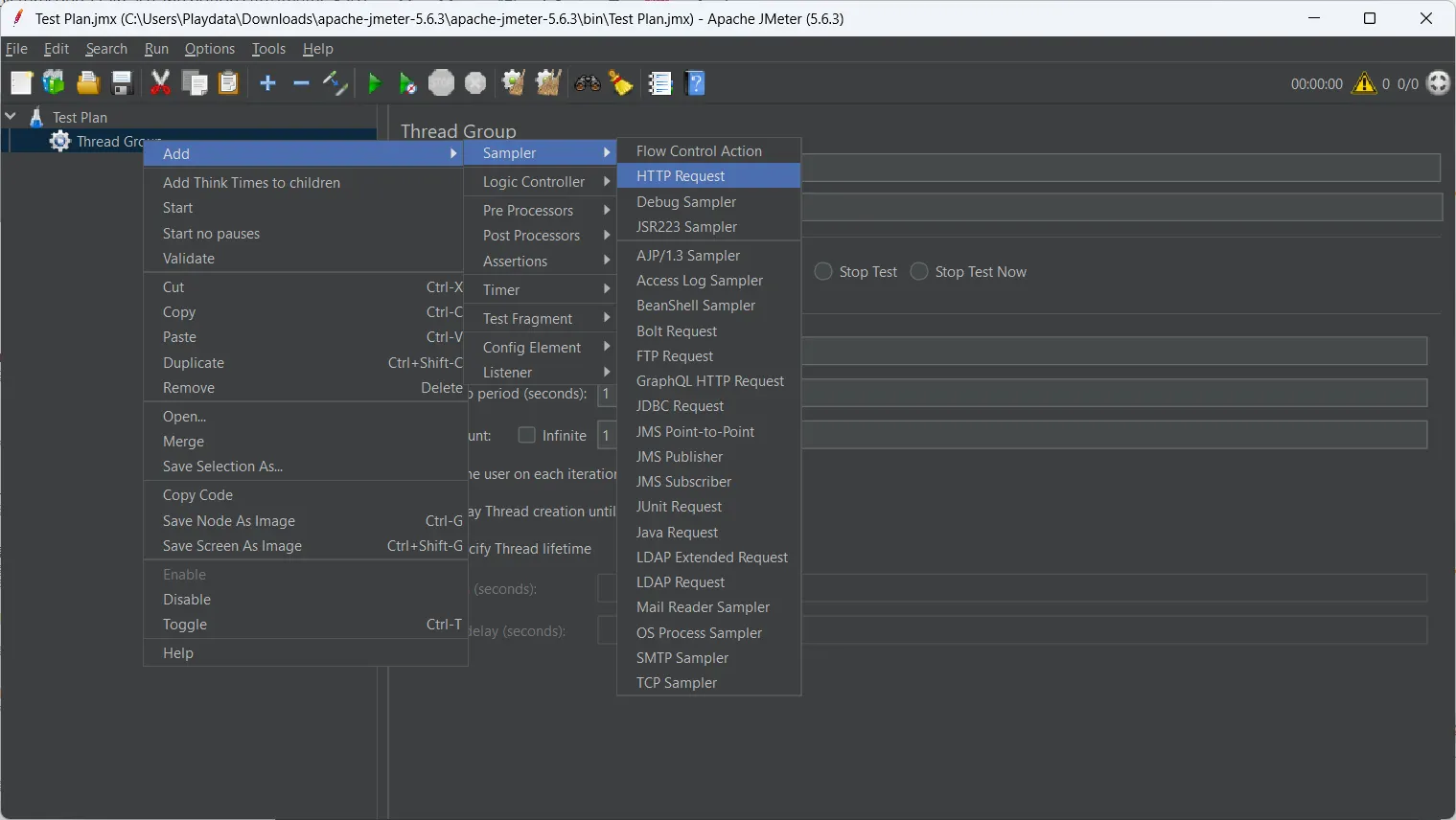Click the yellow warning triangle log icon
This screenshot has height=820, width=1456.
point(1364,83)
